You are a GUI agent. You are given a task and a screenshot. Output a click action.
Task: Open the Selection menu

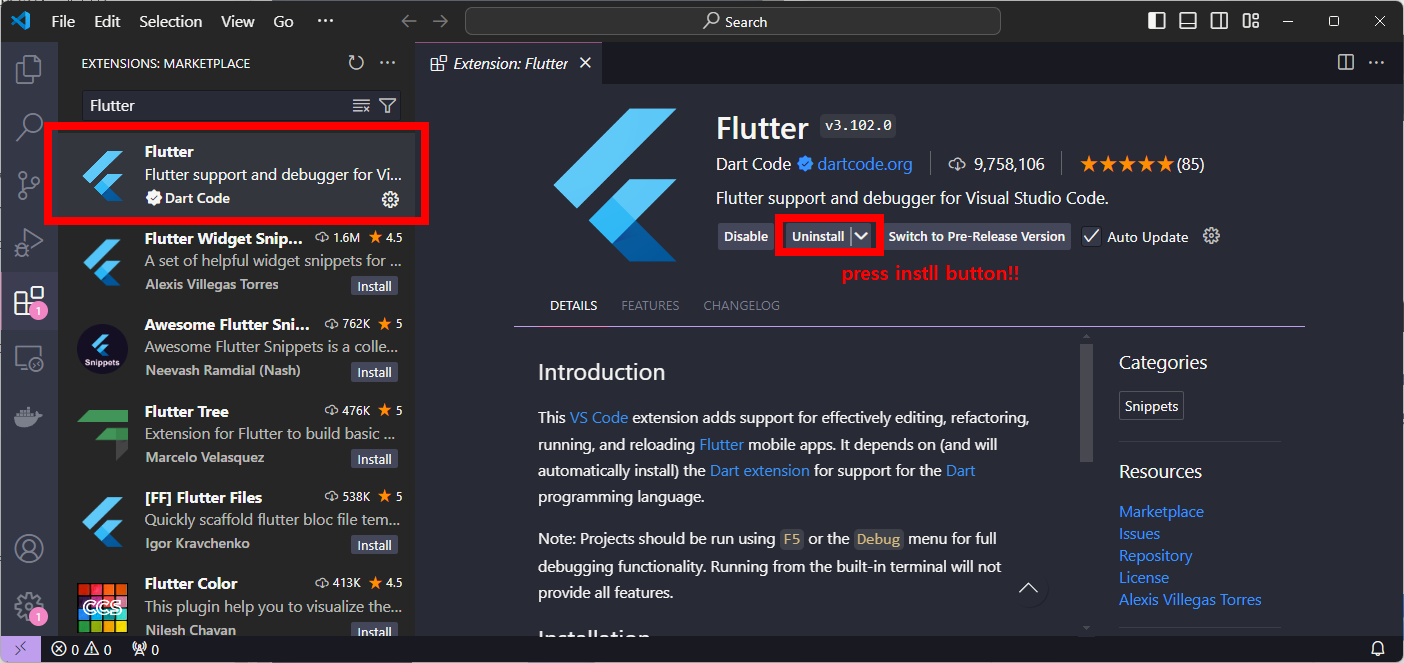[171, 21]
